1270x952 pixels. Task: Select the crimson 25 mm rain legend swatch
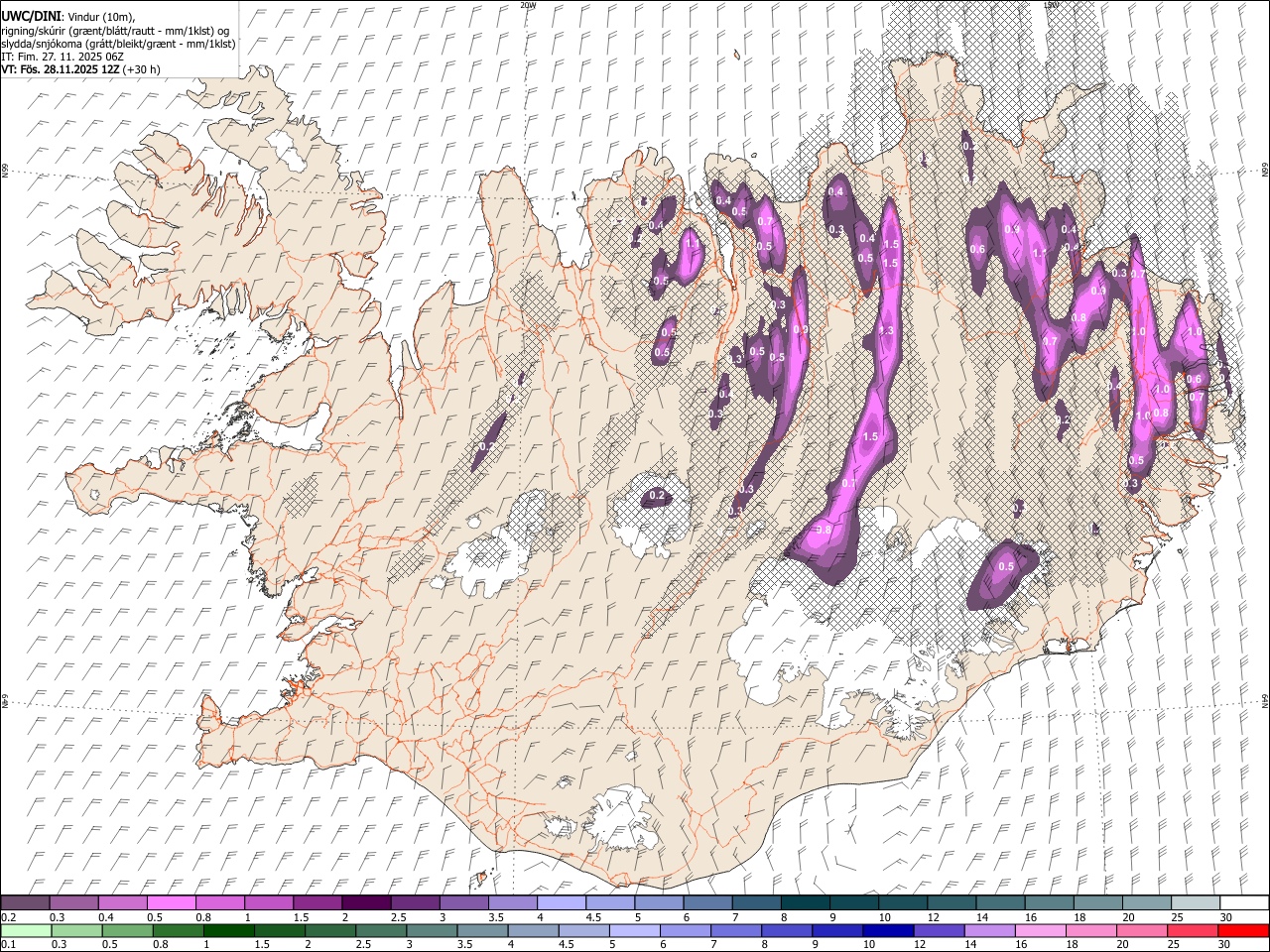(1193, 930)
